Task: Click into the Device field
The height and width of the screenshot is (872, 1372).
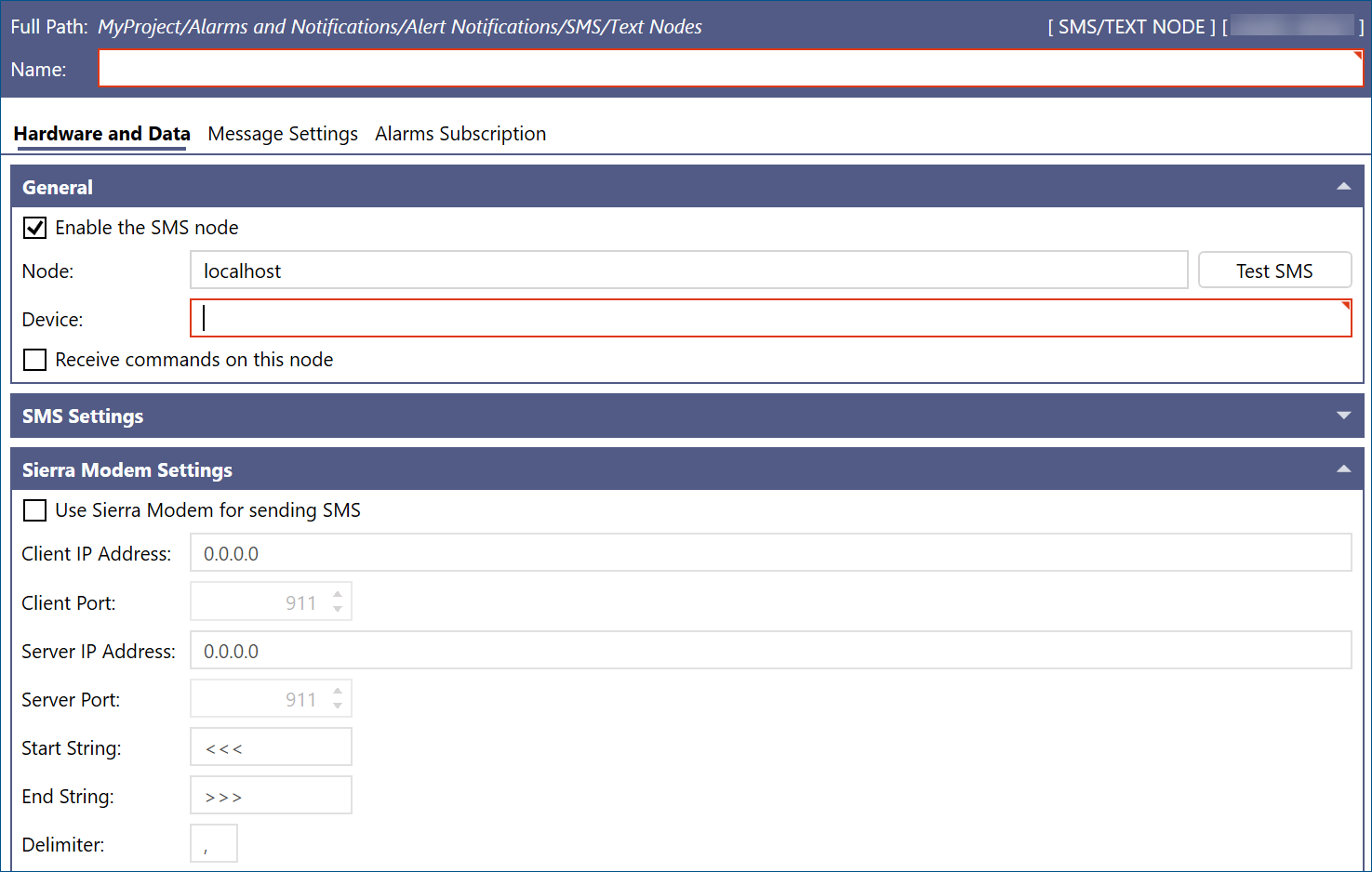Action: point(770,318)
